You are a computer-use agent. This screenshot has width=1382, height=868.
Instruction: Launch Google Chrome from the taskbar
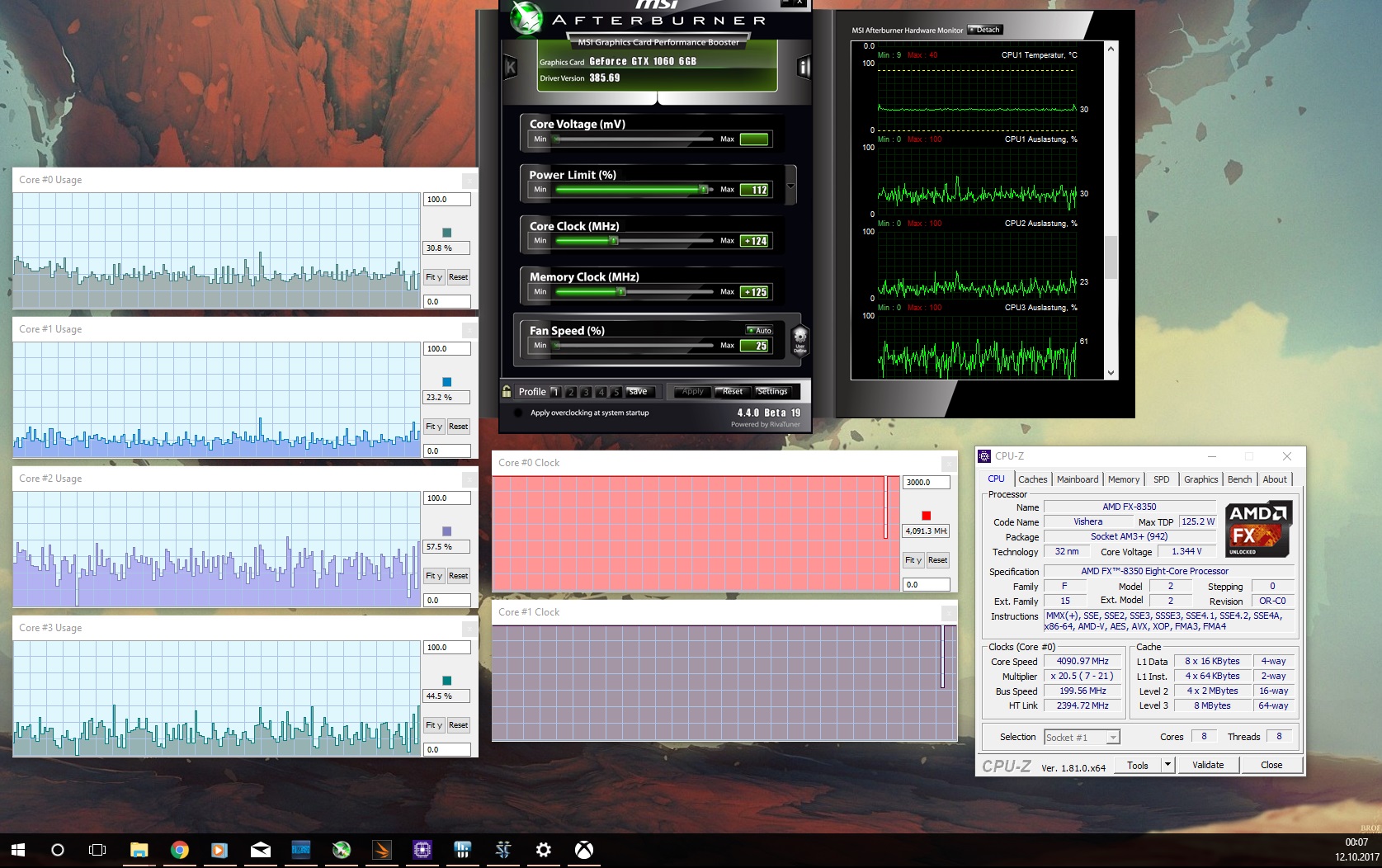coord(179,850)
